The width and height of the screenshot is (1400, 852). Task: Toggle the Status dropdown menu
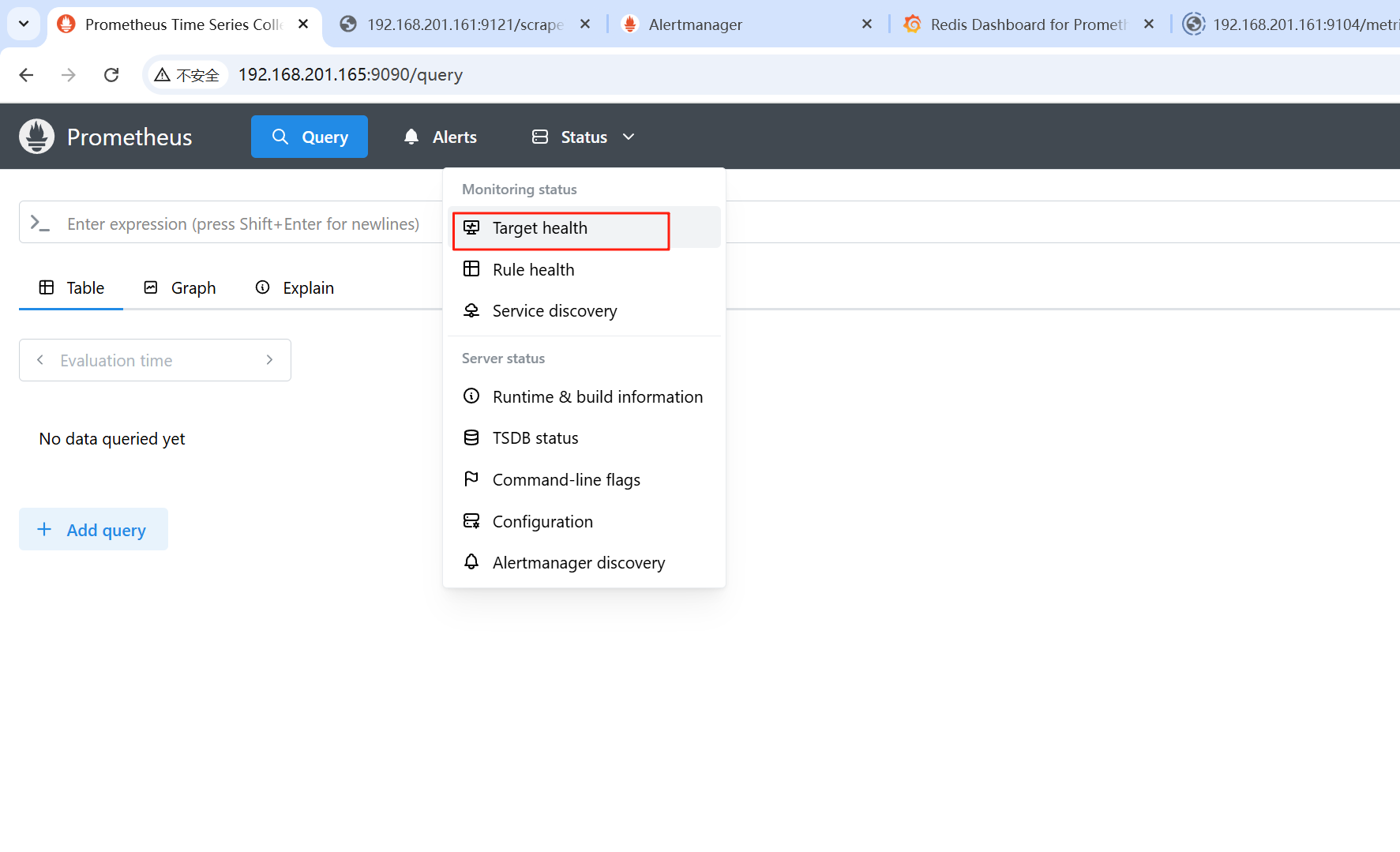tap(584, 137)
